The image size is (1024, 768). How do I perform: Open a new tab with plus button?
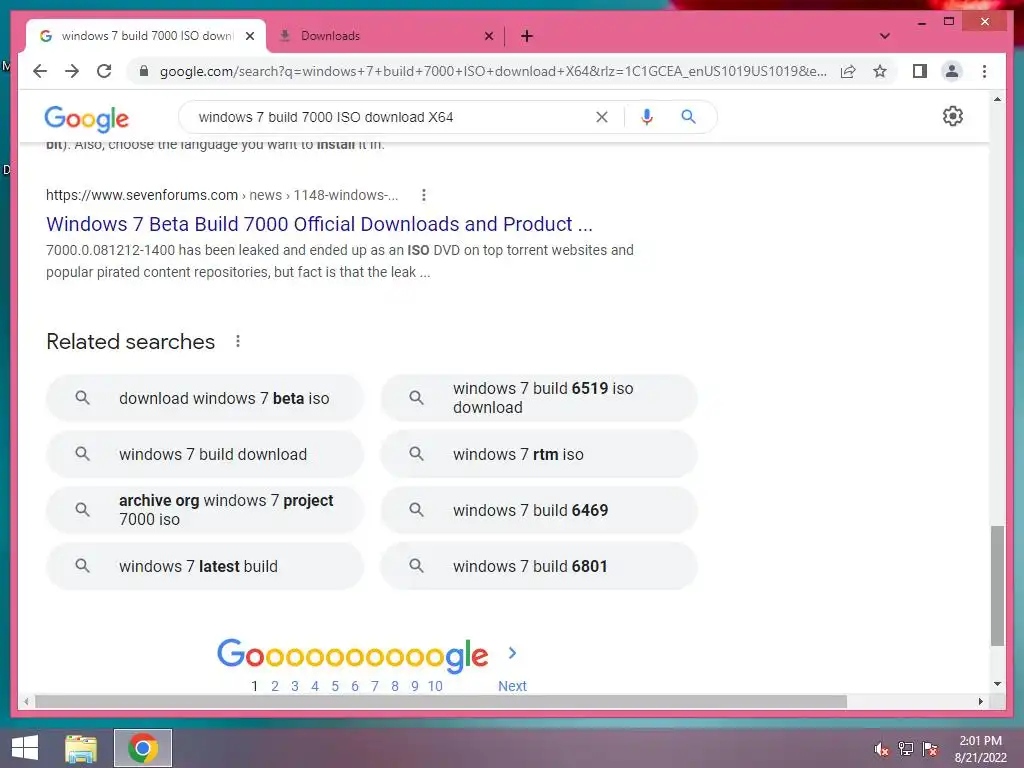click(x=527, y=36)
